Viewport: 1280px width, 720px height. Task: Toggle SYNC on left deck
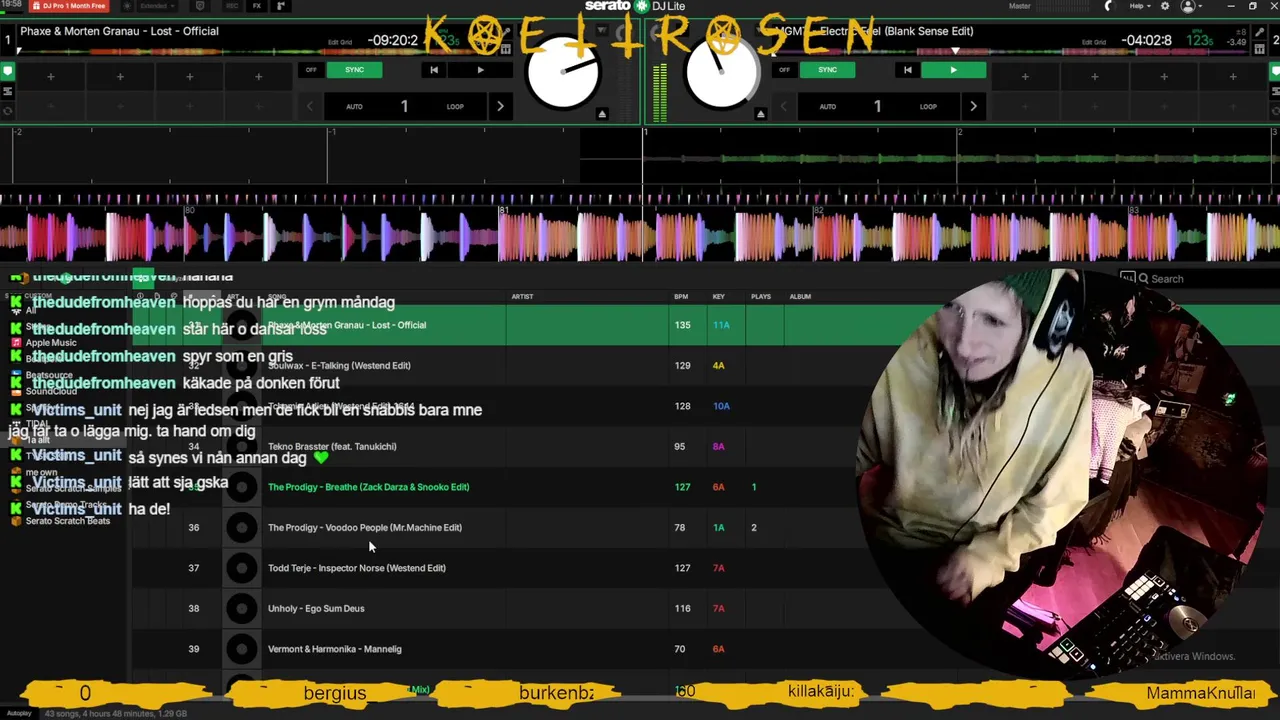point(354,70)
